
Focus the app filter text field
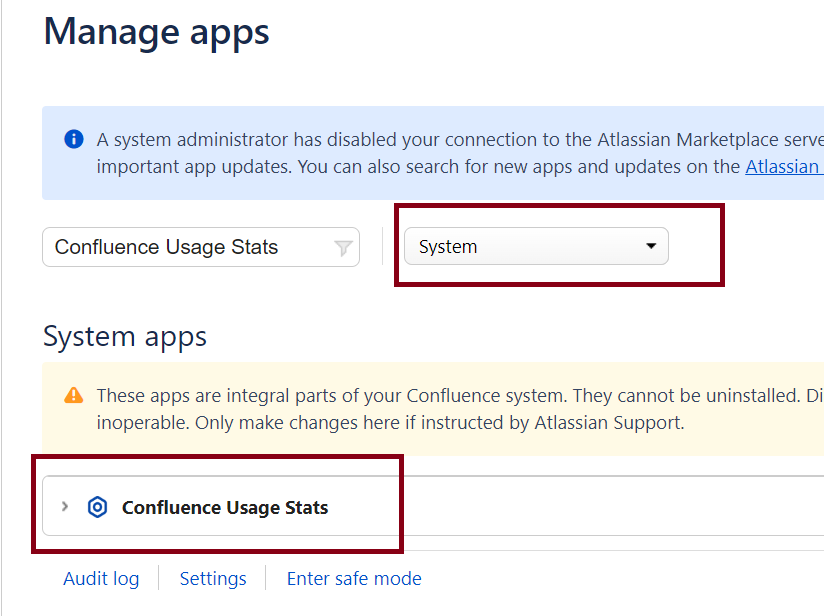click(x=190, y=248)
